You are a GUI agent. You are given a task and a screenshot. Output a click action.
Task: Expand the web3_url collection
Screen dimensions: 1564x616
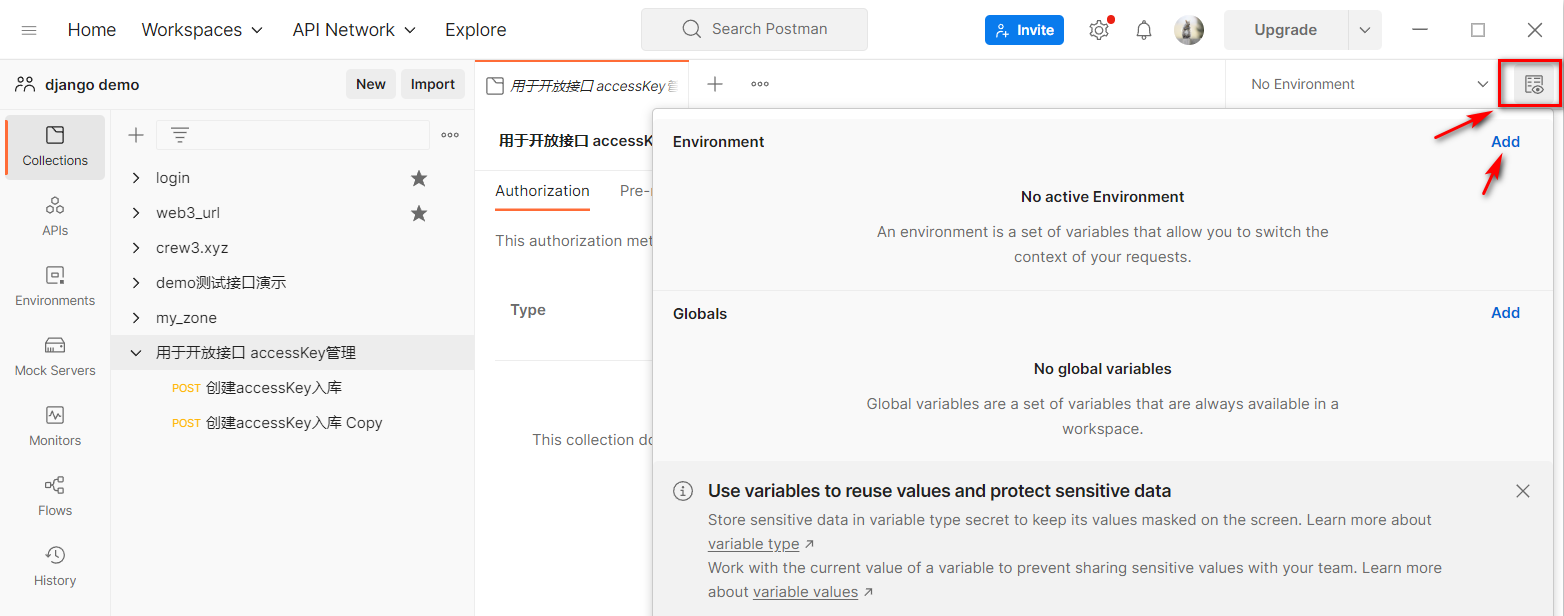click(136, 213)
